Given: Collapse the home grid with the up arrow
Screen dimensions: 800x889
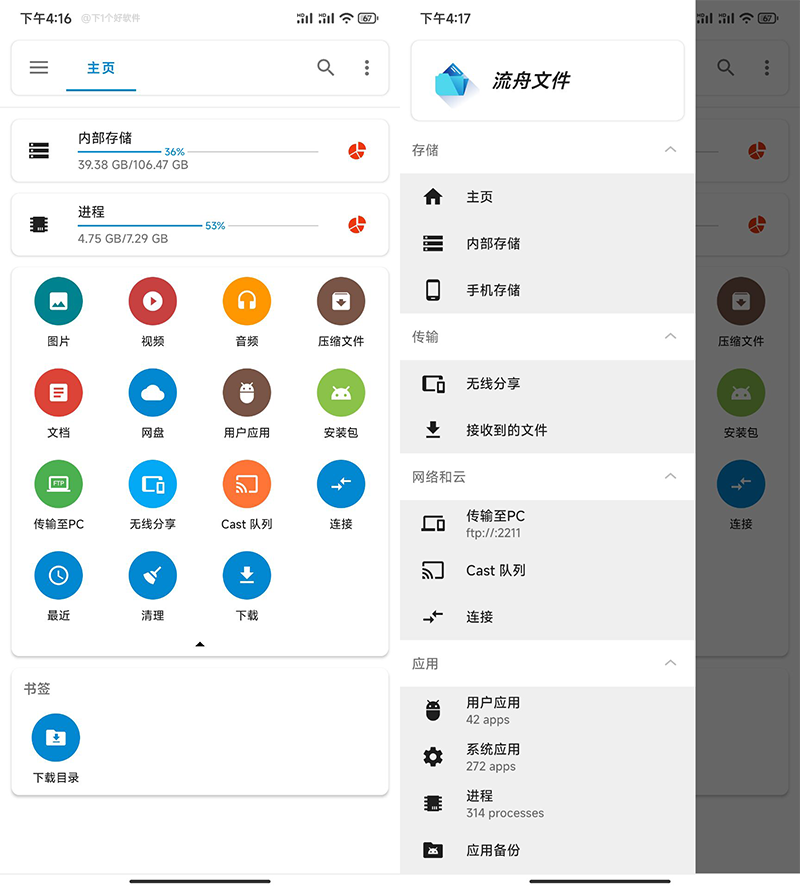Looking at the screenshot, I should point(199,644).
